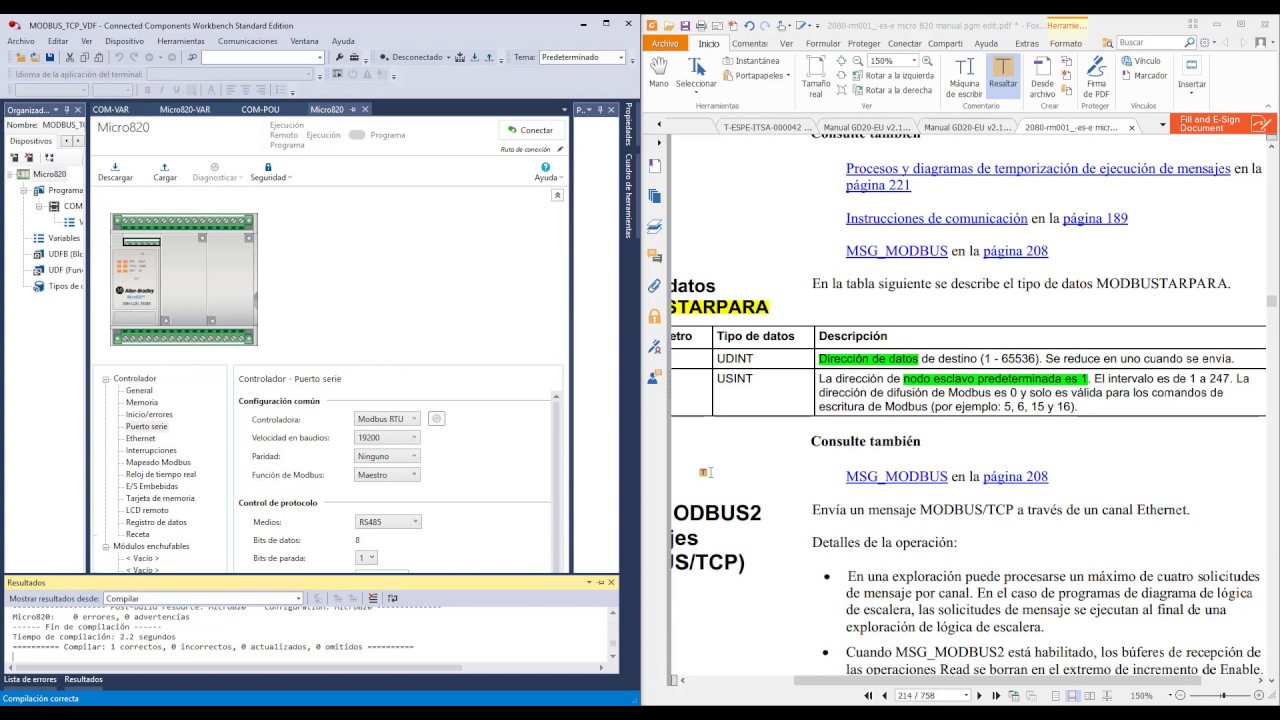Collapse Módulos enchufables tree node
The width and height of the screenshot is (1280, 720).
pyautogui.click(x=106, y=547)
